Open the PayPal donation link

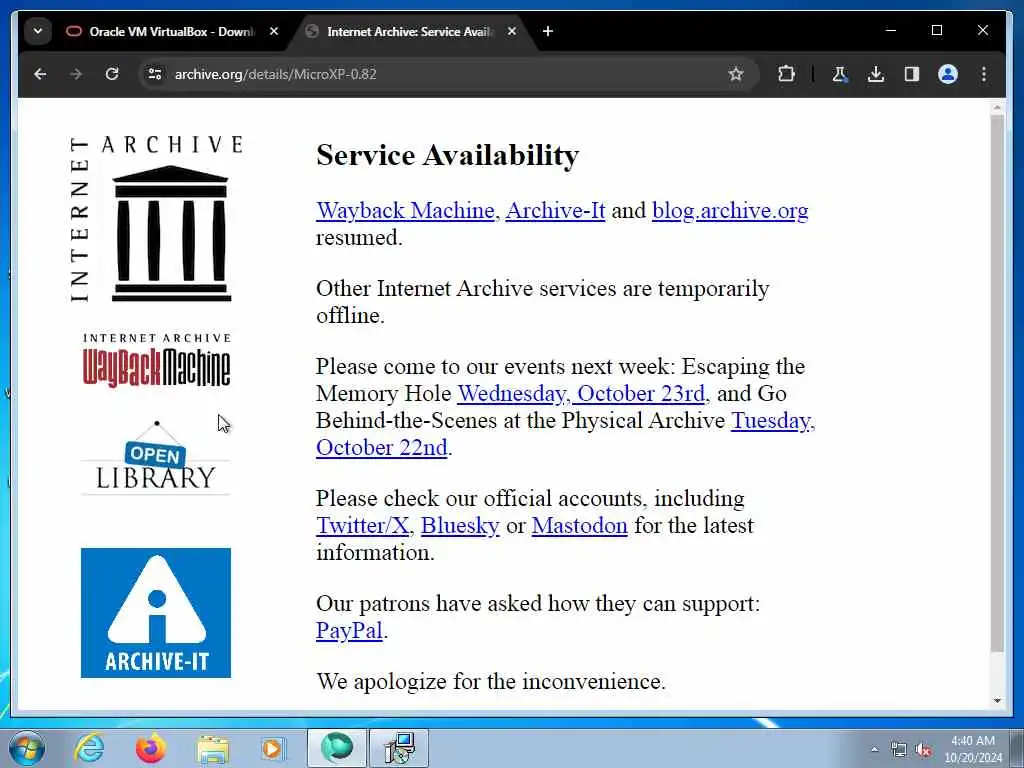click(x=349, y=631)
